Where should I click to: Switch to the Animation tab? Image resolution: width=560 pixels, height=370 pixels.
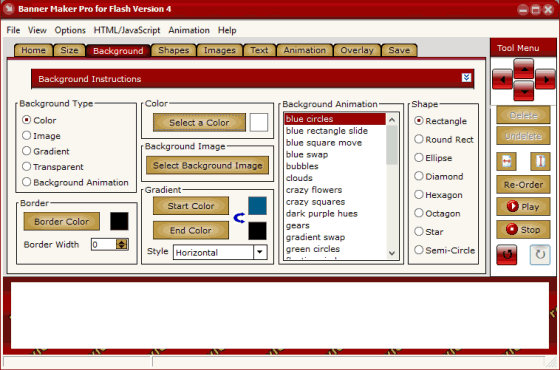tap(305, 50)
